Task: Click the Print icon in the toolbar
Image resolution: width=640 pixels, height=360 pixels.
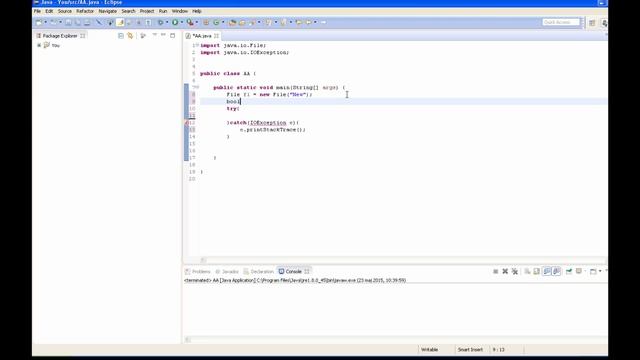Action: pos(87,22)
